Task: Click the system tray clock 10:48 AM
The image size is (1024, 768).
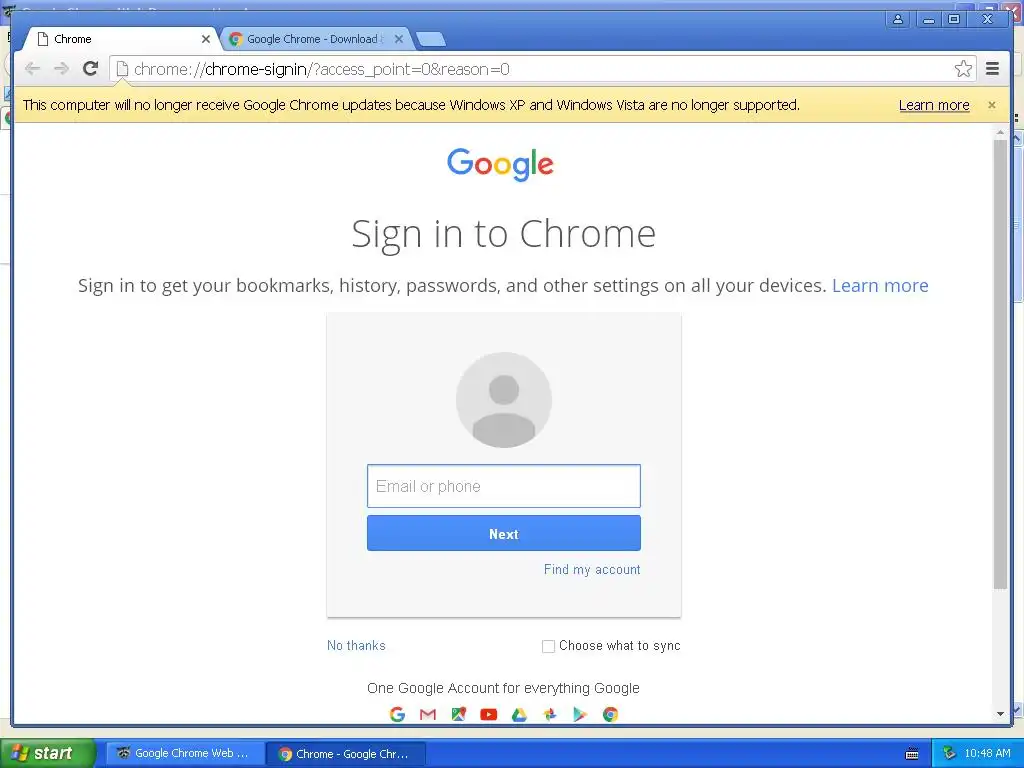Action: click(x=987, y=753)
